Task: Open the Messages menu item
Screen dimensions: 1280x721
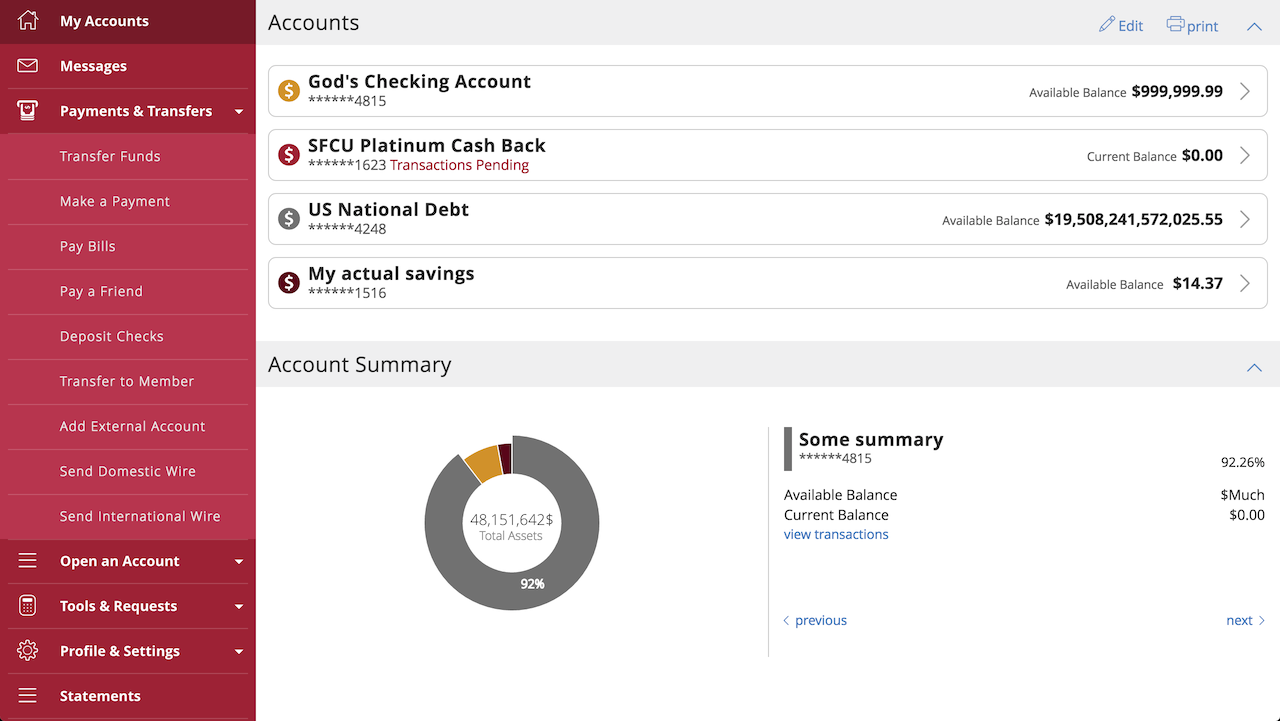Action: (x=128, y=66)
